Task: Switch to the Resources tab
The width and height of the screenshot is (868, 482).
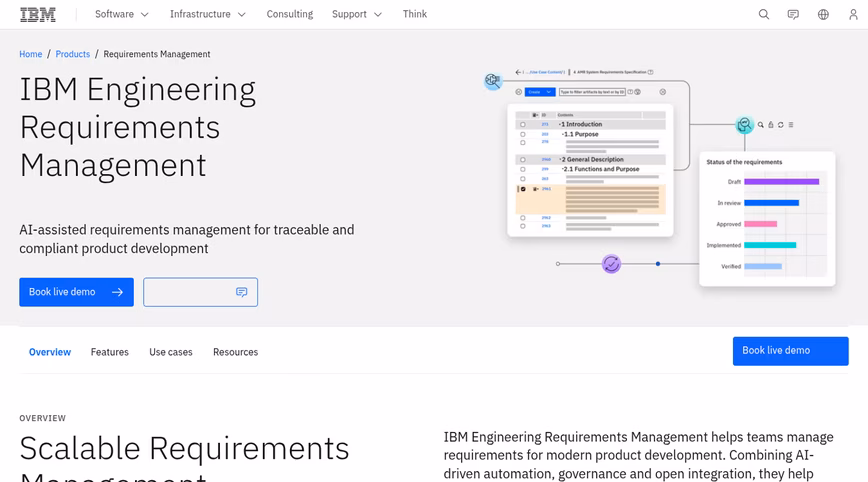Action: click(x=235, y=352)
